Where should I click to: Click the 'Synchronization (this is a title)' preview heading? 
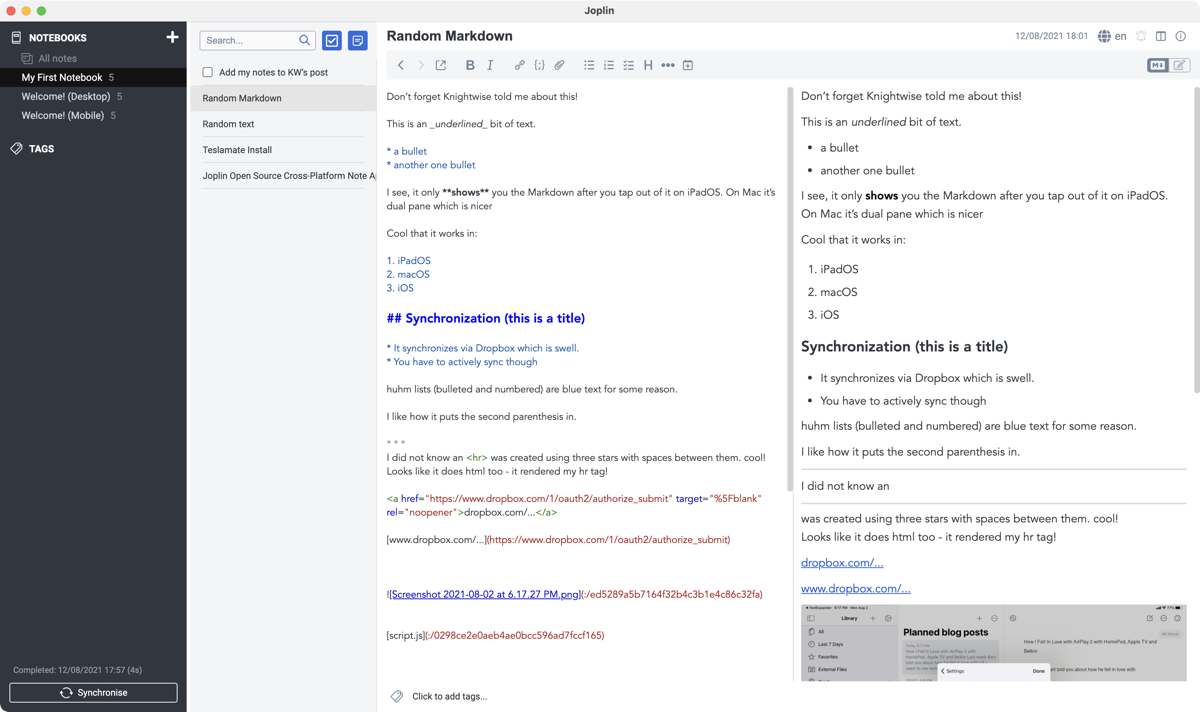(904, 347)
